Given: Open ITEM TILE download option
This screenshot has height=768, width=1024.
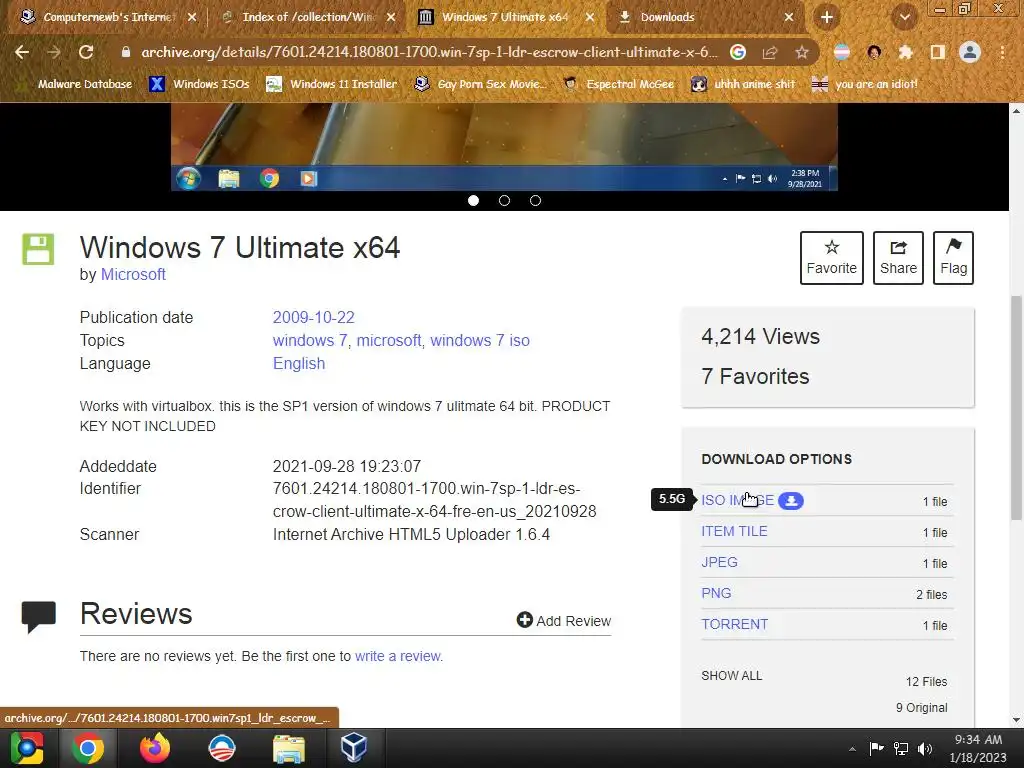Looking at the screenshot, I should pyautogui.click(x=734, y=532).
